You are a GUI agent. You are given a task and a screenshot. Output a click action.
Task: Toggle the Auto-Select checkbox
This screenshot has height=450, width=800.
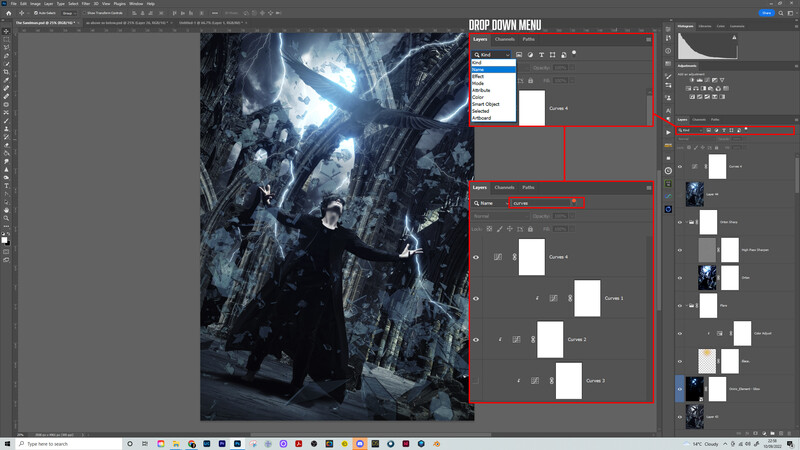pos(36,13)
